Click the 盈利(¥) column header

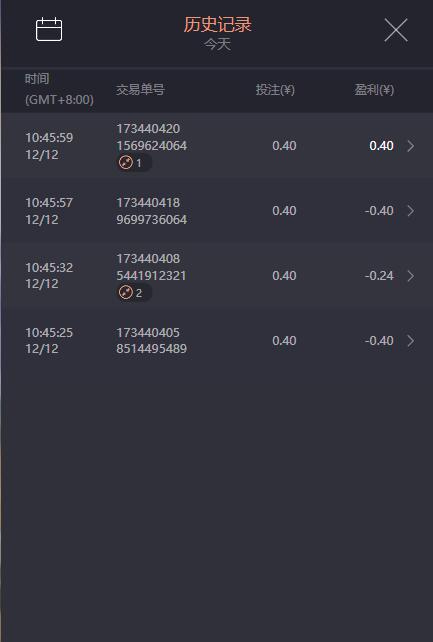[374, 90]
